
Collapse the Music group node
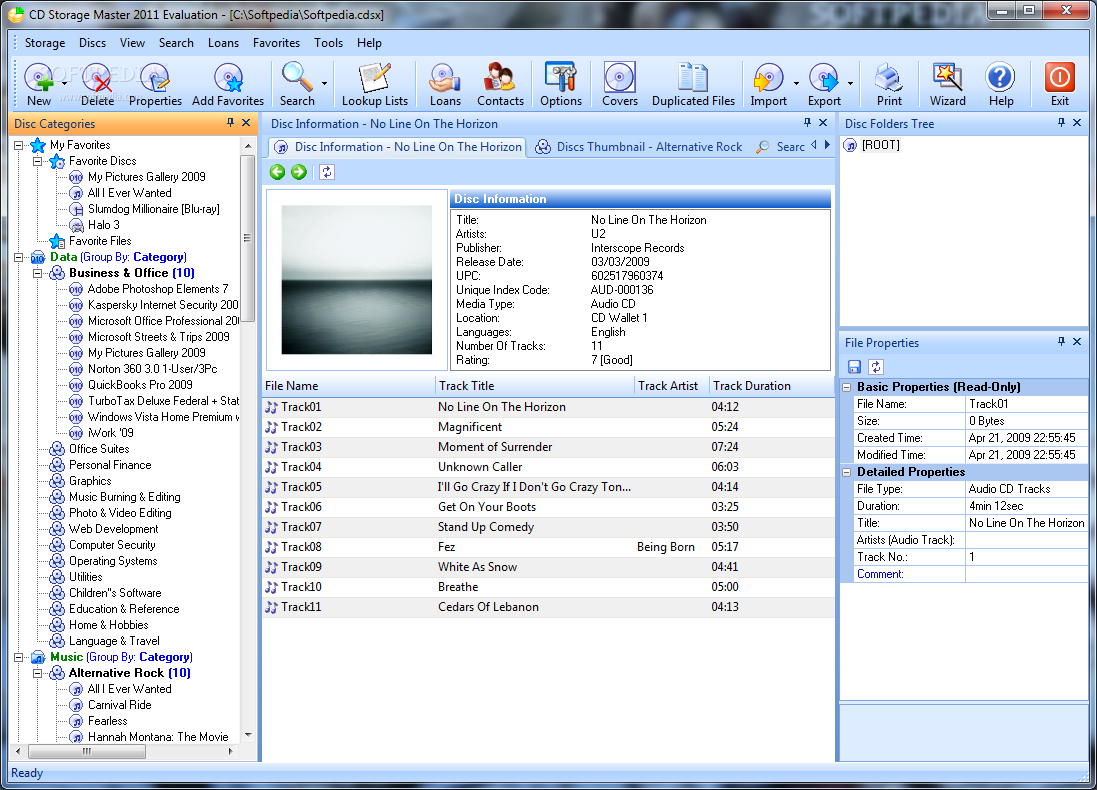pos(19,658)
